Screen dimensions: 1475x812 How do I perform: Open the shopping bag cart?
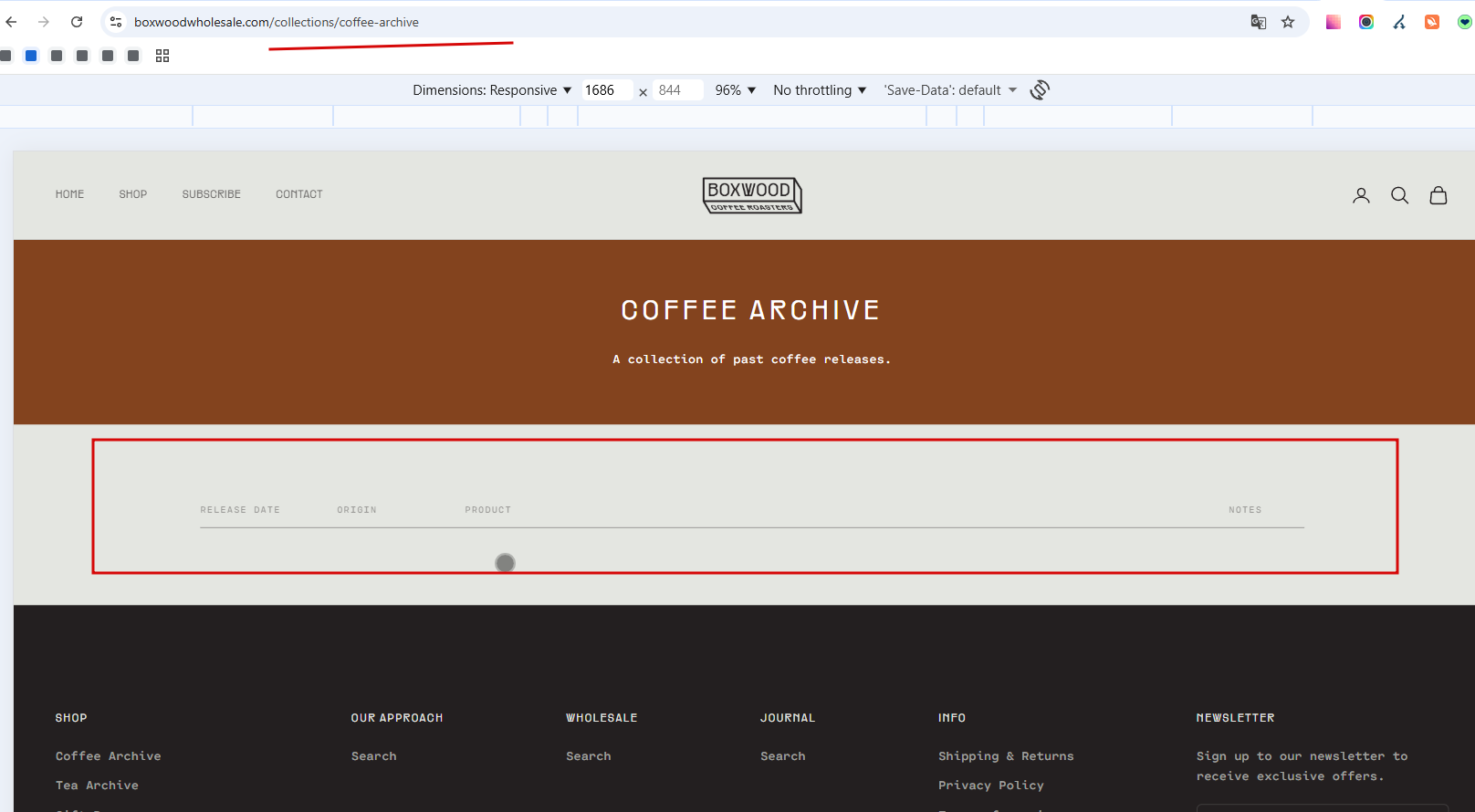tap(1438, 195)
